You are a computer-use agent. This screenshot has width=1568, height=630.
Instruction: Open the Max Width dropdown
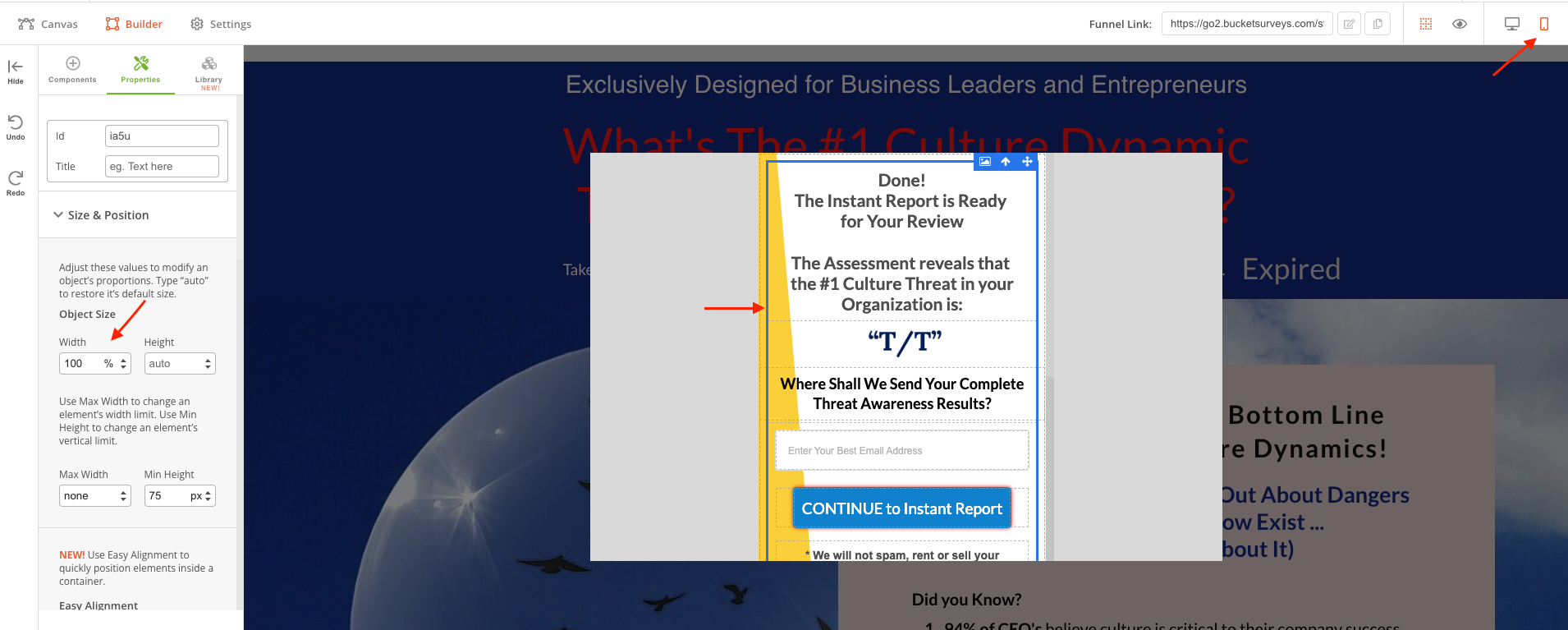pos(95,495)
